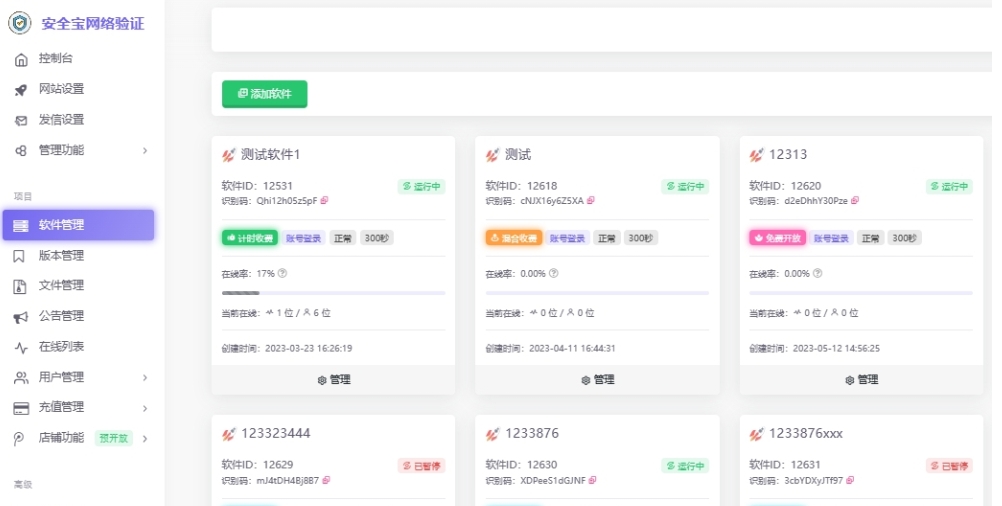Viewport: 1002px width, 506px height.
Task: Select 软件管理 in the sidebar
Action: click(79, 225)
